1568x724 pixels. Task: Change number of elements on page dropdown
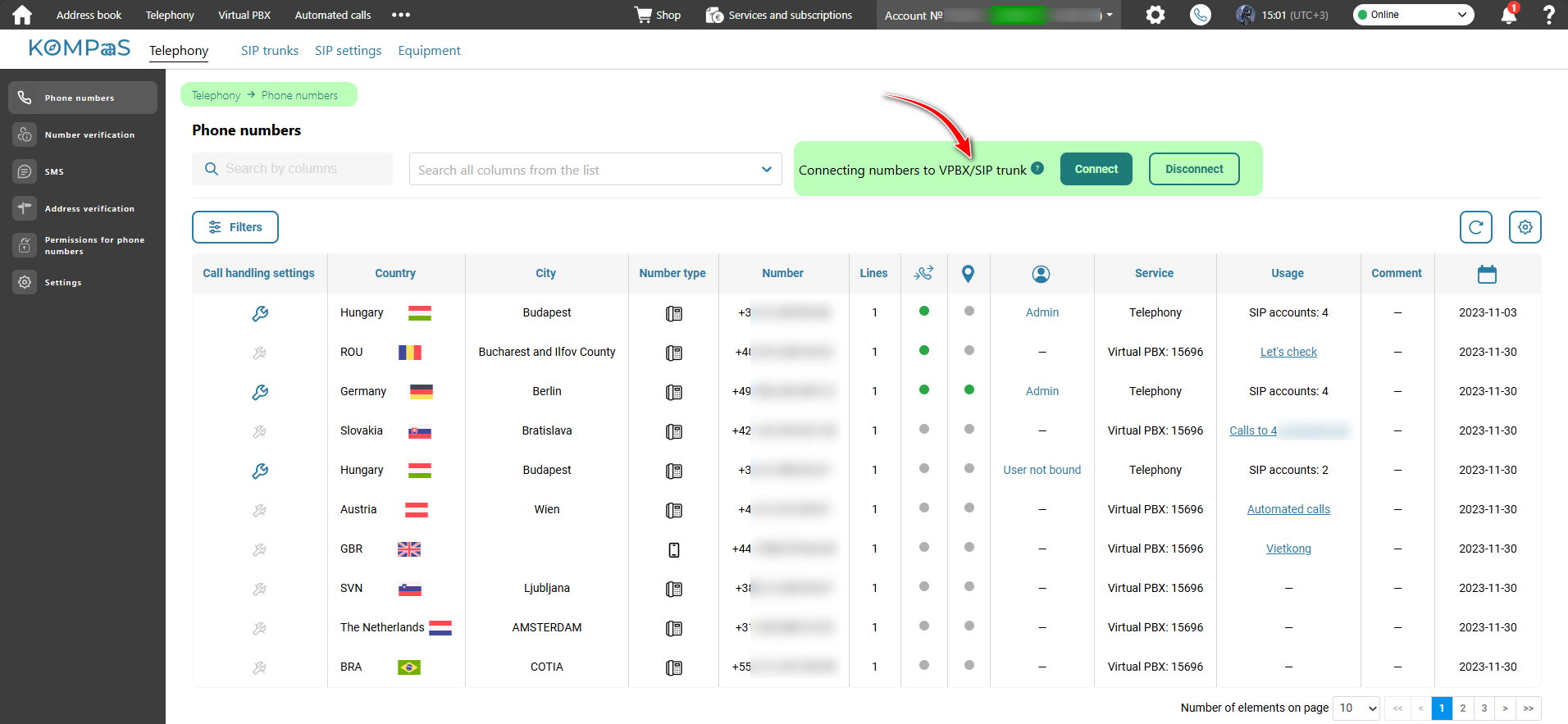pos(1357,708)
